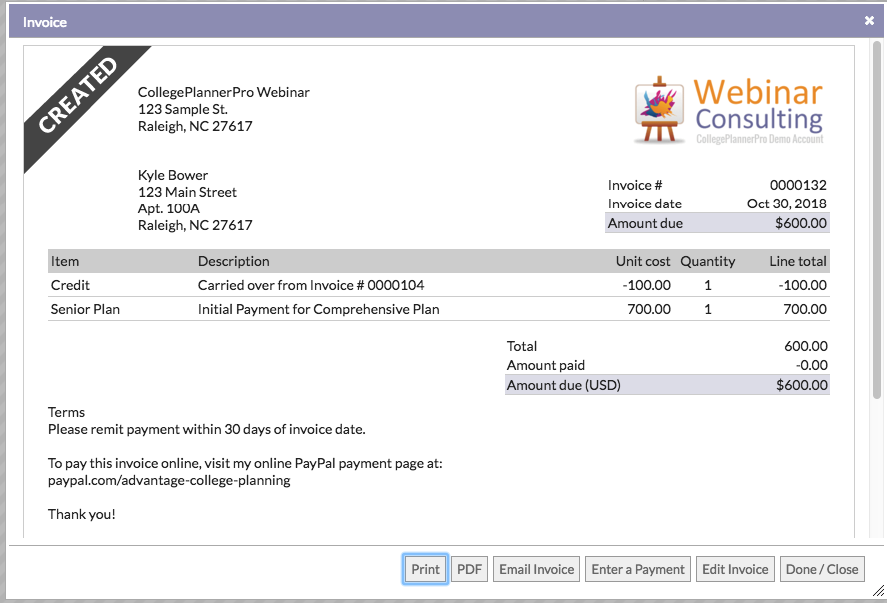
Task: Click the -100.00 unit cost cell
Action: [646, 285]
